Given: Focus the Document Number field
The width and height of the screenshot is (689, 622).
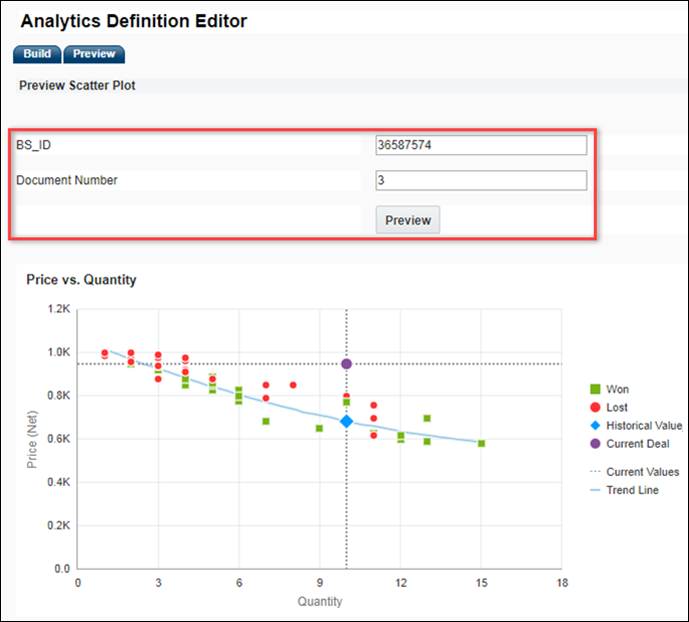Looking at the screenshot, I should click(x=481, y=180).
